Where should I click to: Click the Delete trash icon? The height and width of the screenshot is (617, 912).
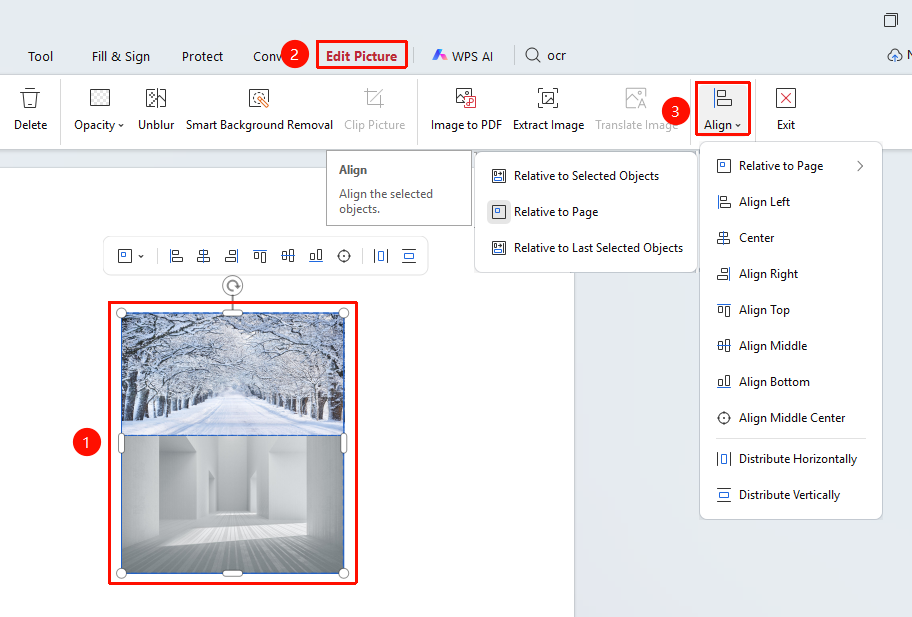(x=30, y=98)
